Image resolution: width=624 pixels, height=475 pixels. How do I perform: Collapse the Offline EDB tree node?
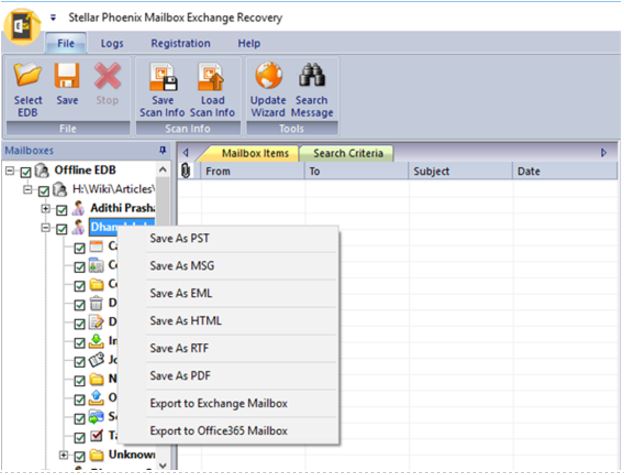coord(10,171)
